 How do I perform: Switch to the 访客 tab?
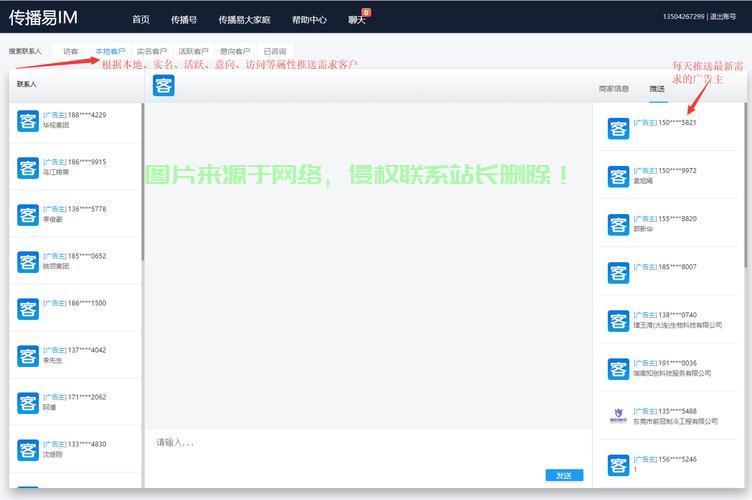[x=70, y=51]
